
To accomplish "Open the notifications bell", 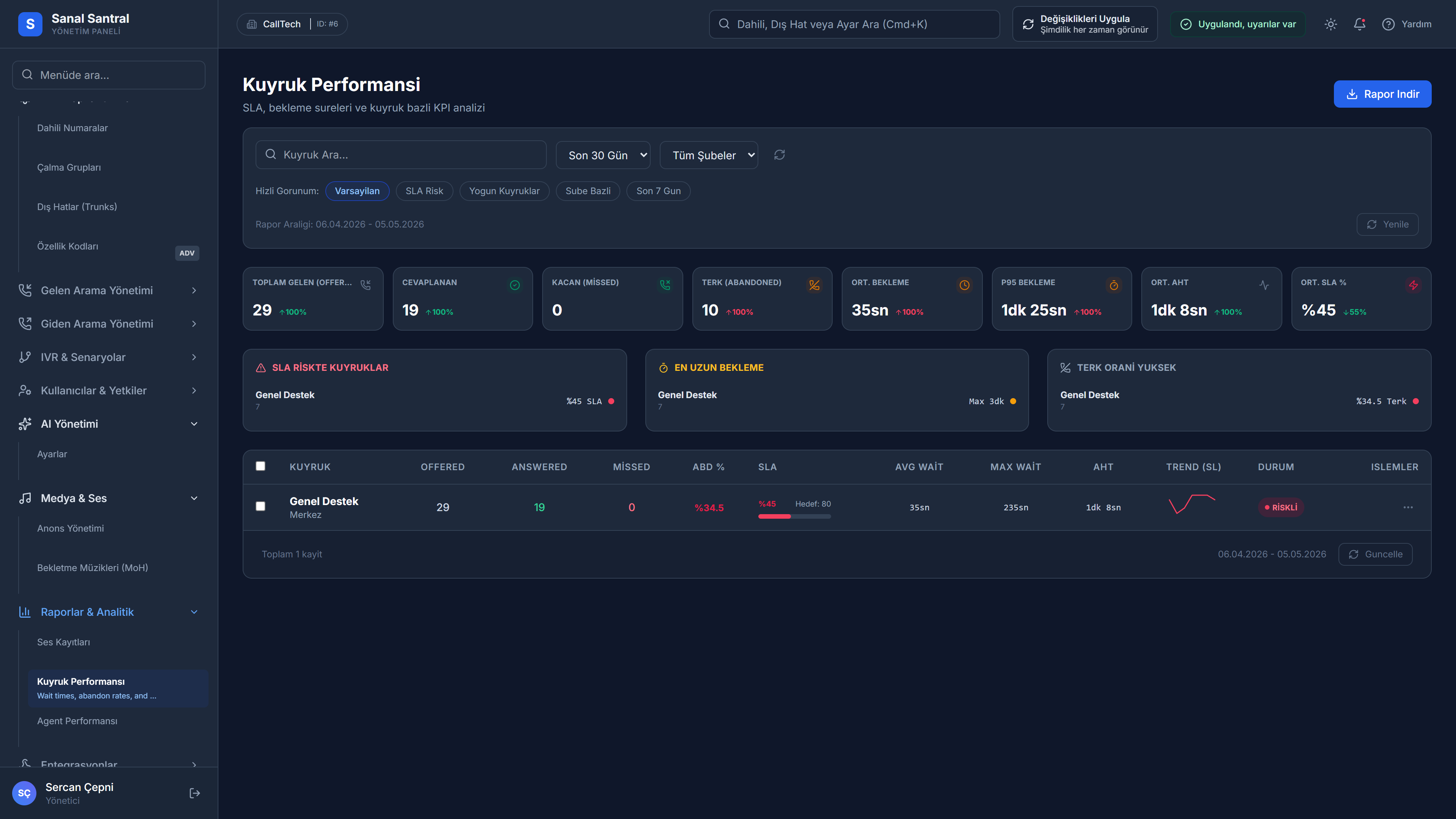I will [x=1359, y=24].
